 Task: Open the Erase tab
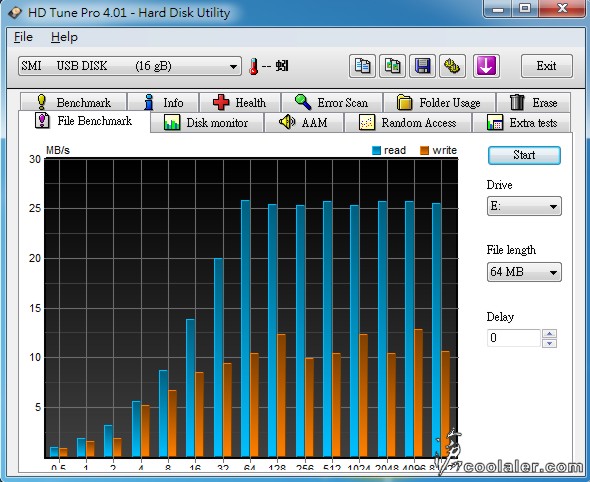point(534,102)
